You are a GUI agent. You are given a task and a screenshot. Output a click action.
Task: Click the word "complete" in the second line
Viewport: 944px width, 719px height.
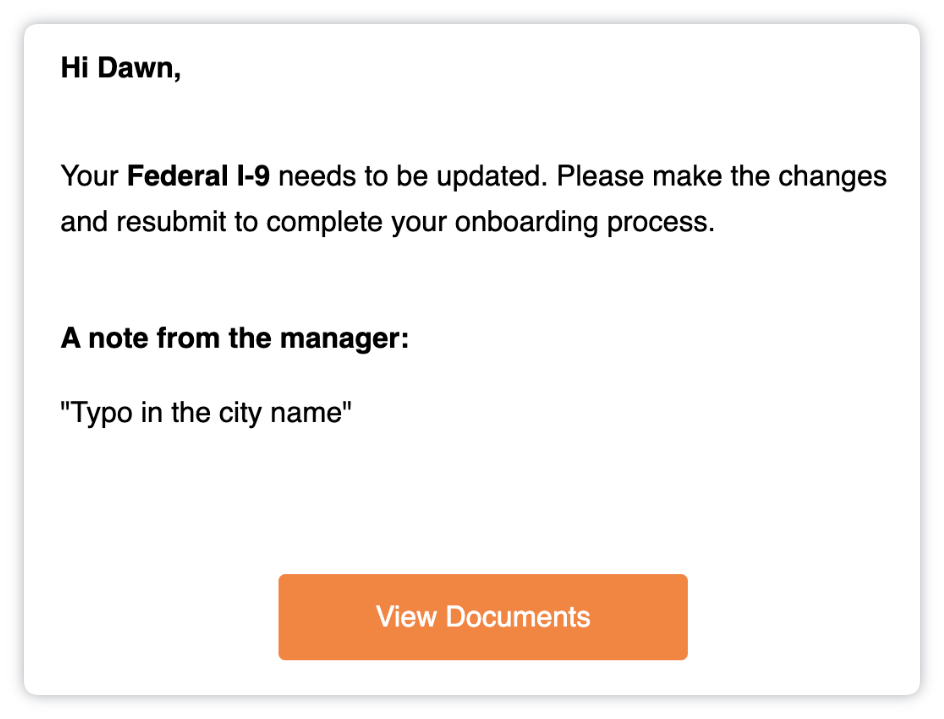click(x=324, y=223)
